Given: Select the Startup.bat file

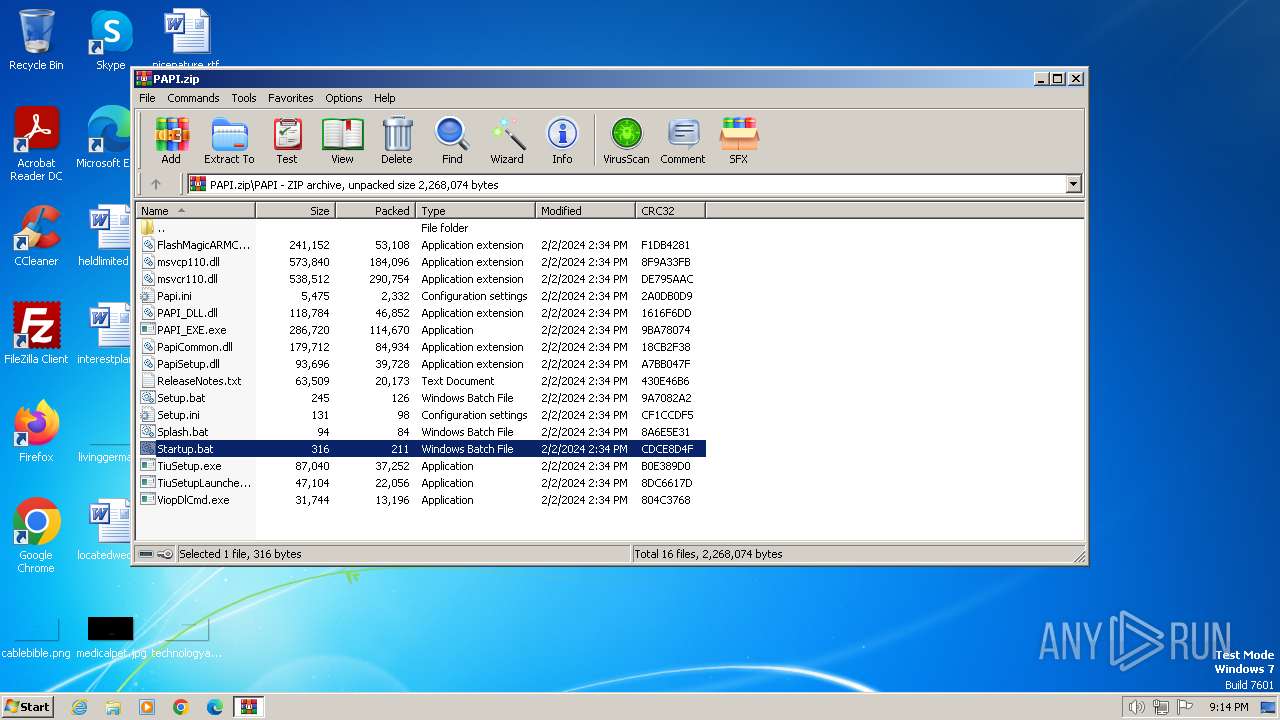Looking at the screenshot, I should pos(421,449).
